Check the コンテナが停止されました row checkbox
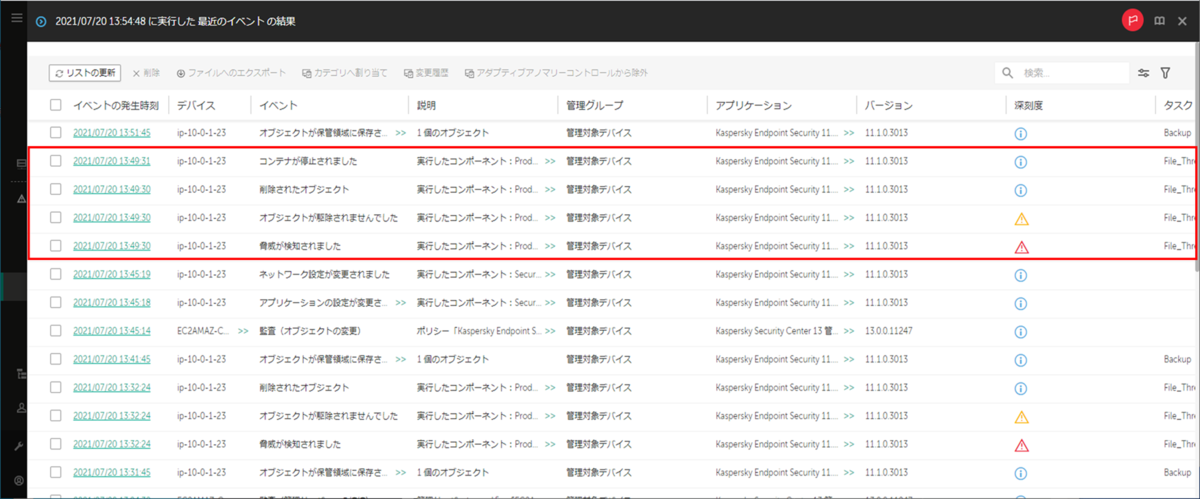 click(x=56, y=161)
